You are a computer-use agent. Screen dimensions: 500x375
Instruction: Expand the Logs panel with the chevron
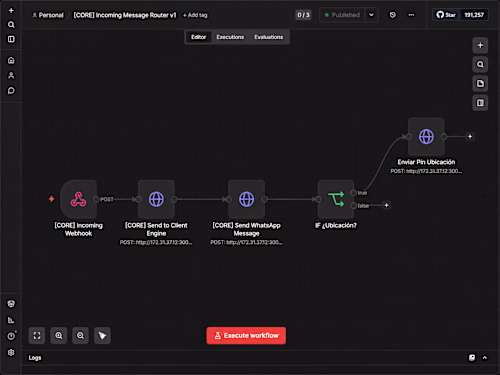tap(485, 358)
